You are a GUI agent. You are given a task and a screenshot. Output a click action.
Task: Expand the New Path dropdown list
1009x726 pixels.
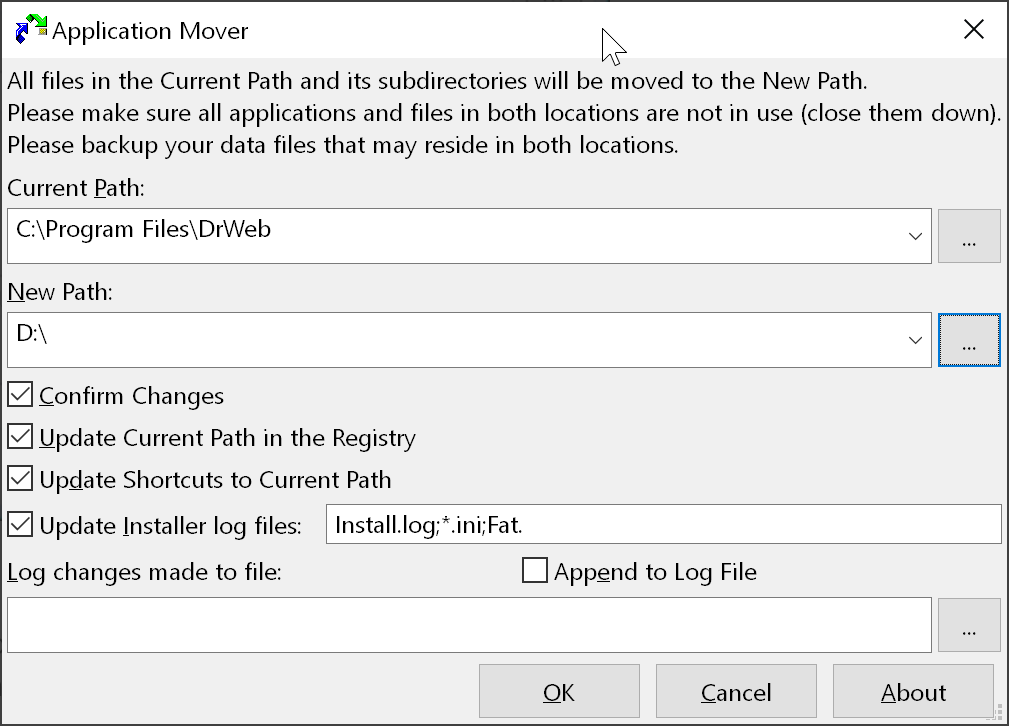(915, 340)
